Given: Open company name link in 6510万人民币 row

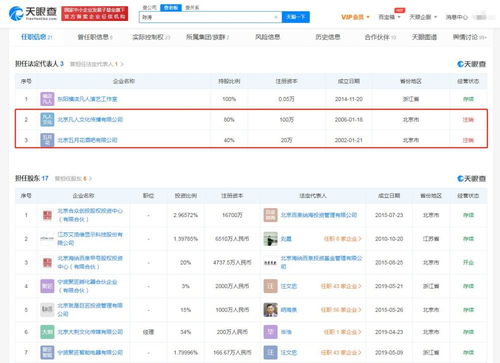Looking at the screenshot, I should click(90, 239).
